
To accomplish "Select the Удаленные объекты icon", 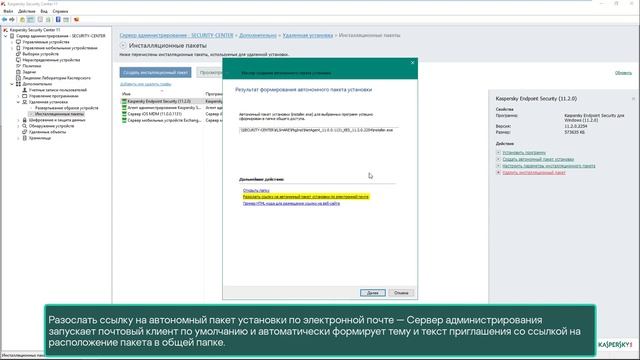I will pos(24,132).
